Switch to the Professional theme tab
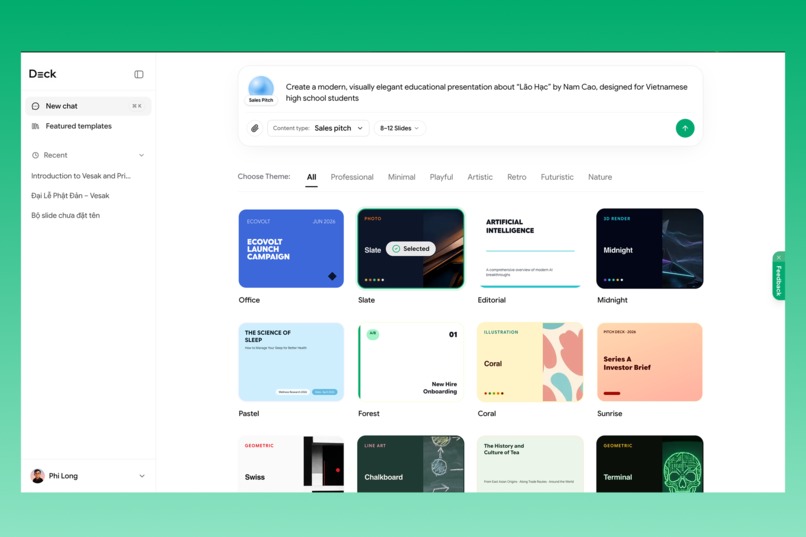The height and width of the screenshot is (537, 806). pos(352,177)
